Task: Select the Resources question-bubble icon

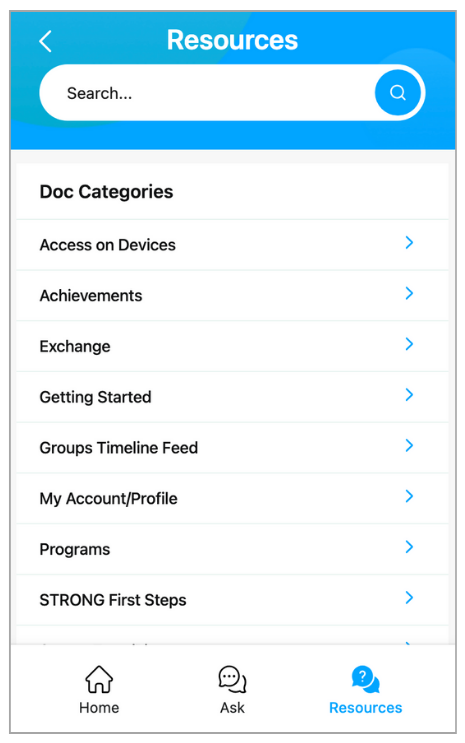Action: coord(365,679)
